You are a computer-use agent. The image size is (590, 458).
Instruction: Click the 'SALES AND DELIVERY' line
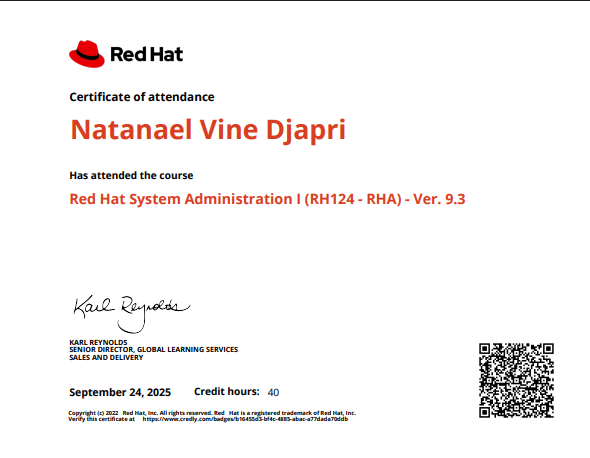pyautogui.click(x=106, y=358)
